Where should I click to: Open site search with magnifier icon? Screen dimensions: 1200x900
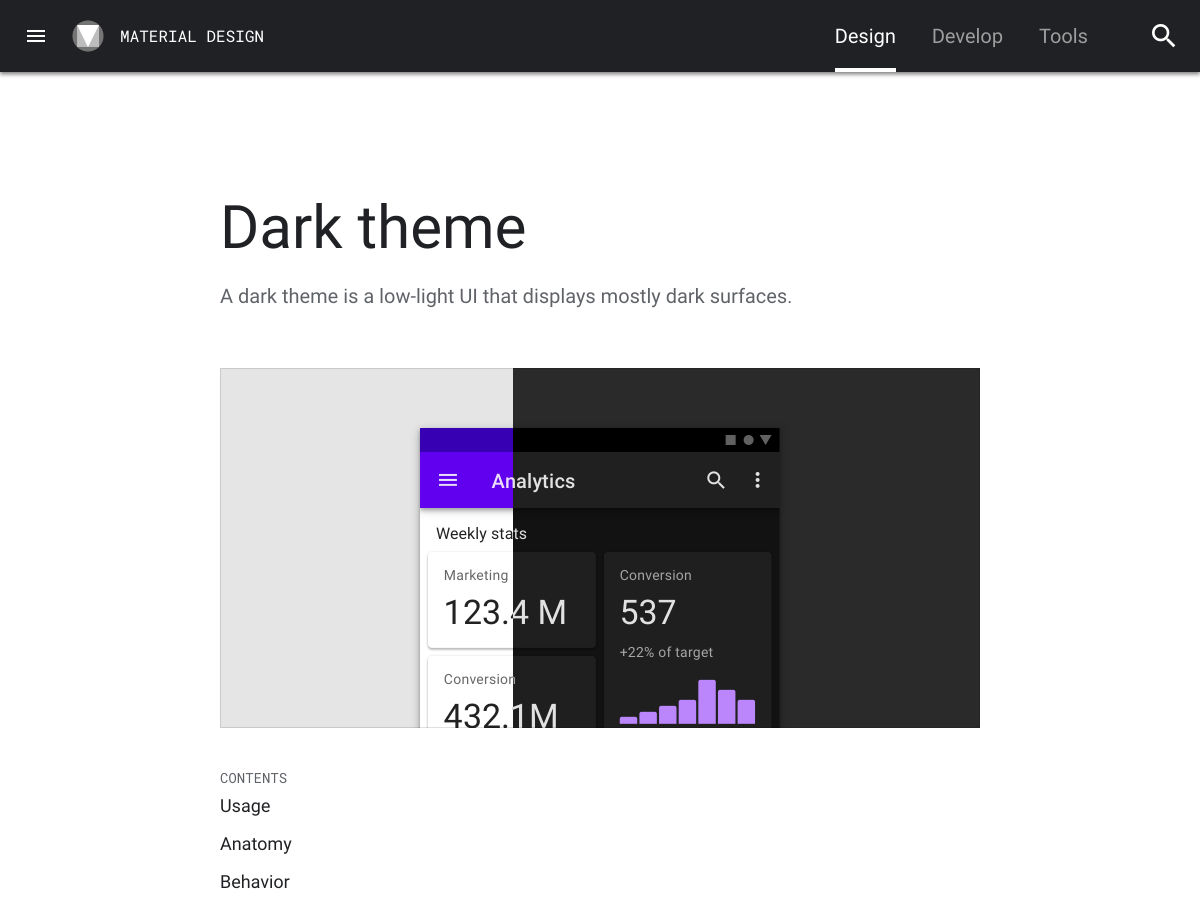[x=1163, y=36]
